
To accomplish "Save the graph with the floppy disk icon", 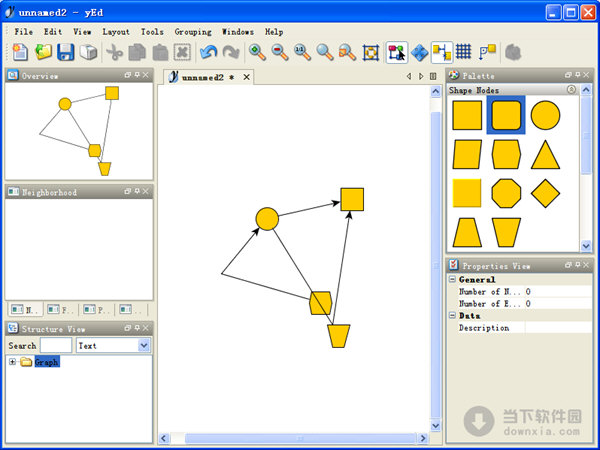I will coord(66,52).
